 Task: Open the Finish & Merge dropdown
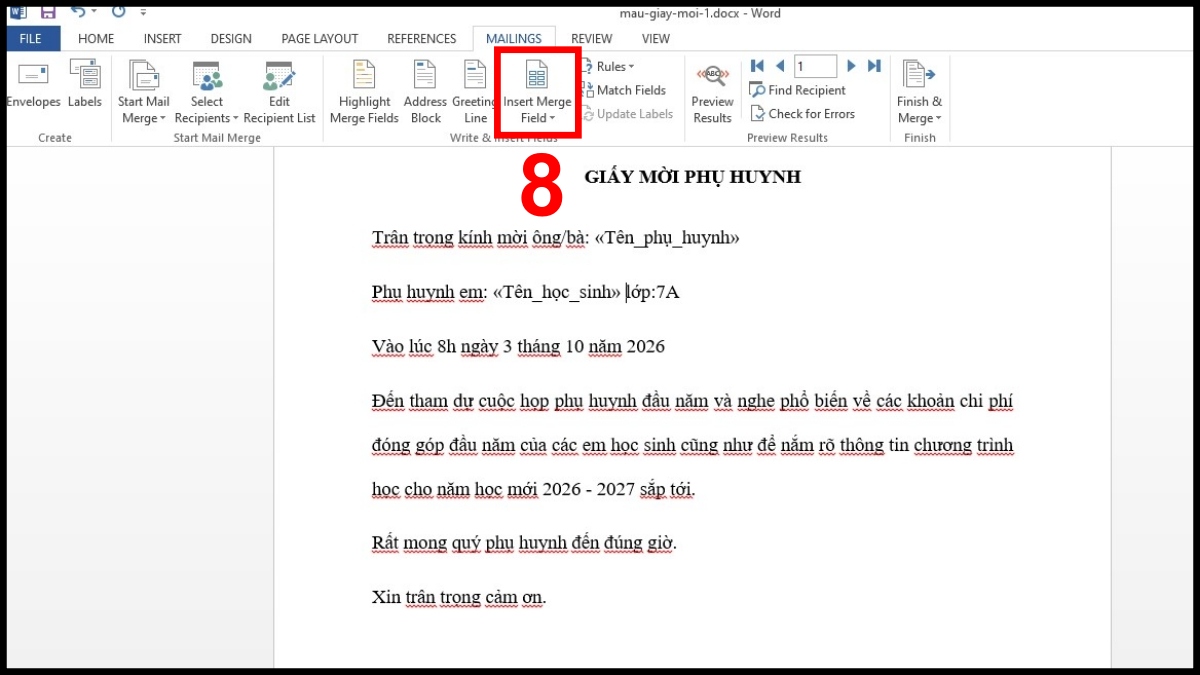click(919, 92)
